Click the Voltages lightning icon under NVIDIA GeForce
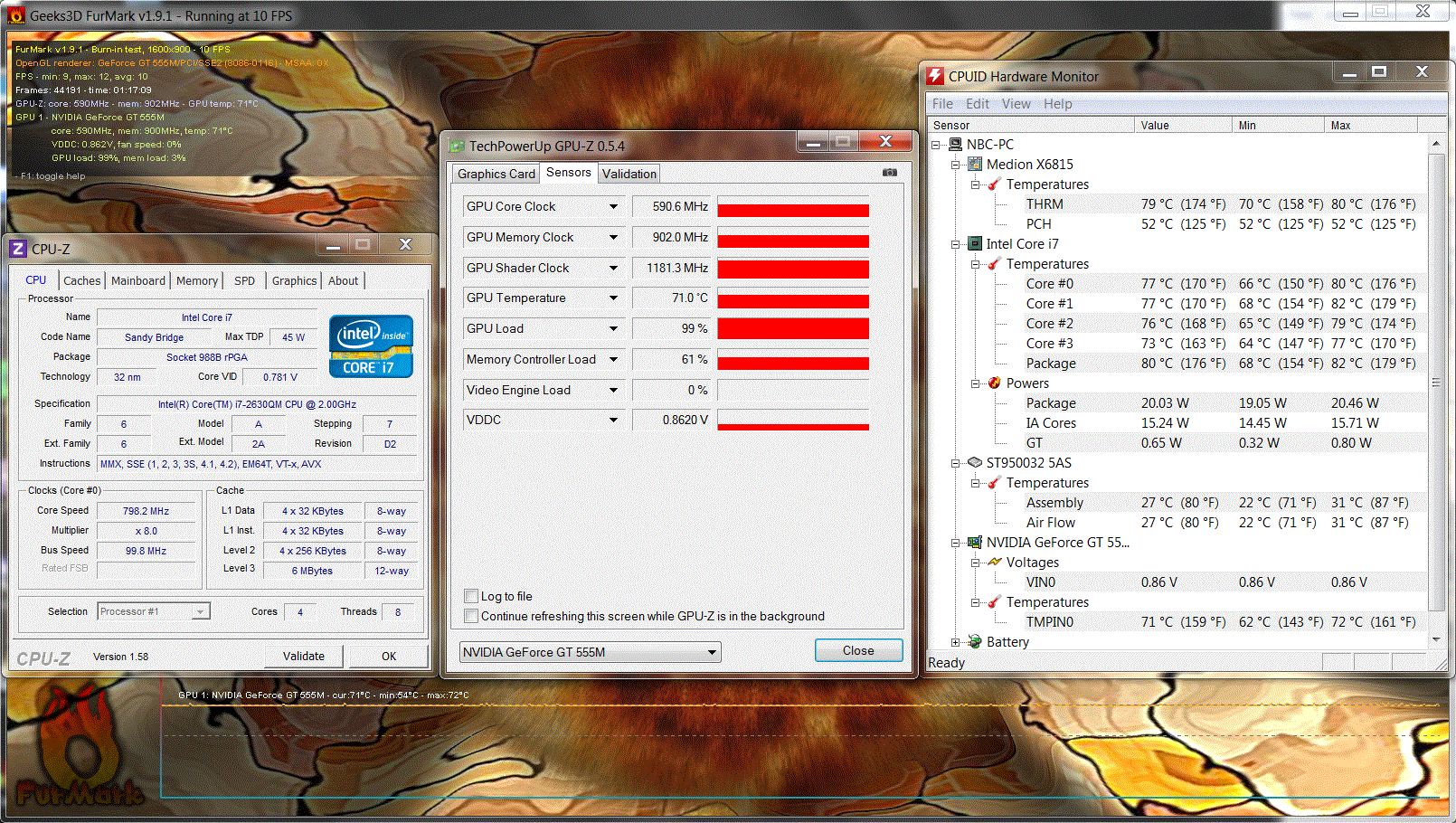Viewport: 1456px width, 823px height. (x=995, y=562)
